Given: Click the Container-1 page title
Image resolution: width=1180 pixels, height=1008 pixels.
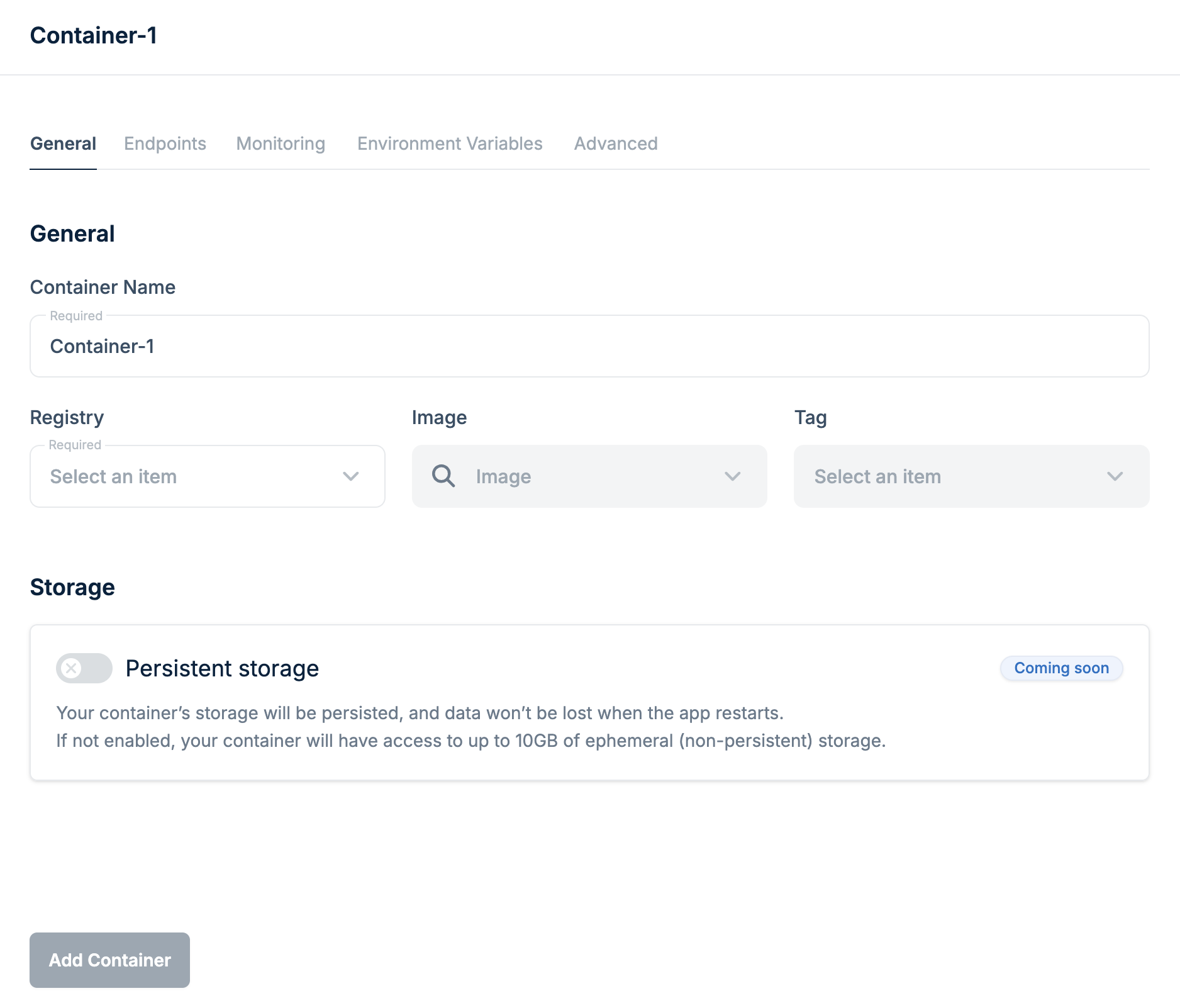Looking at the screenshot, I should click(94, 36).
